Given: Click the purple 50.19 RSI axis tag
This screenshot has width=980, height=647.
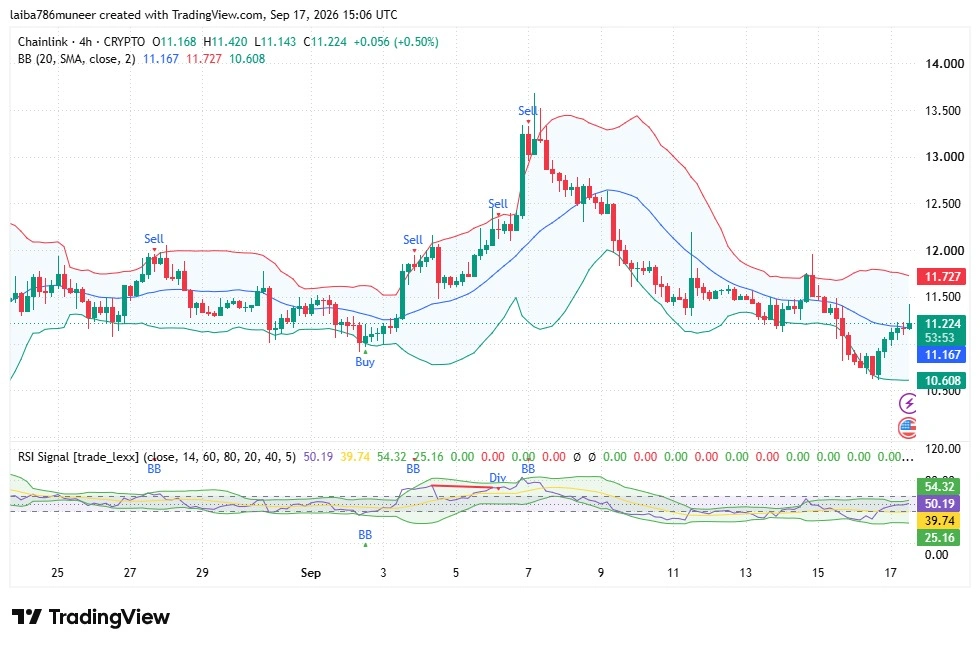Looking at the screenshot, I should (x=939, y=503).
